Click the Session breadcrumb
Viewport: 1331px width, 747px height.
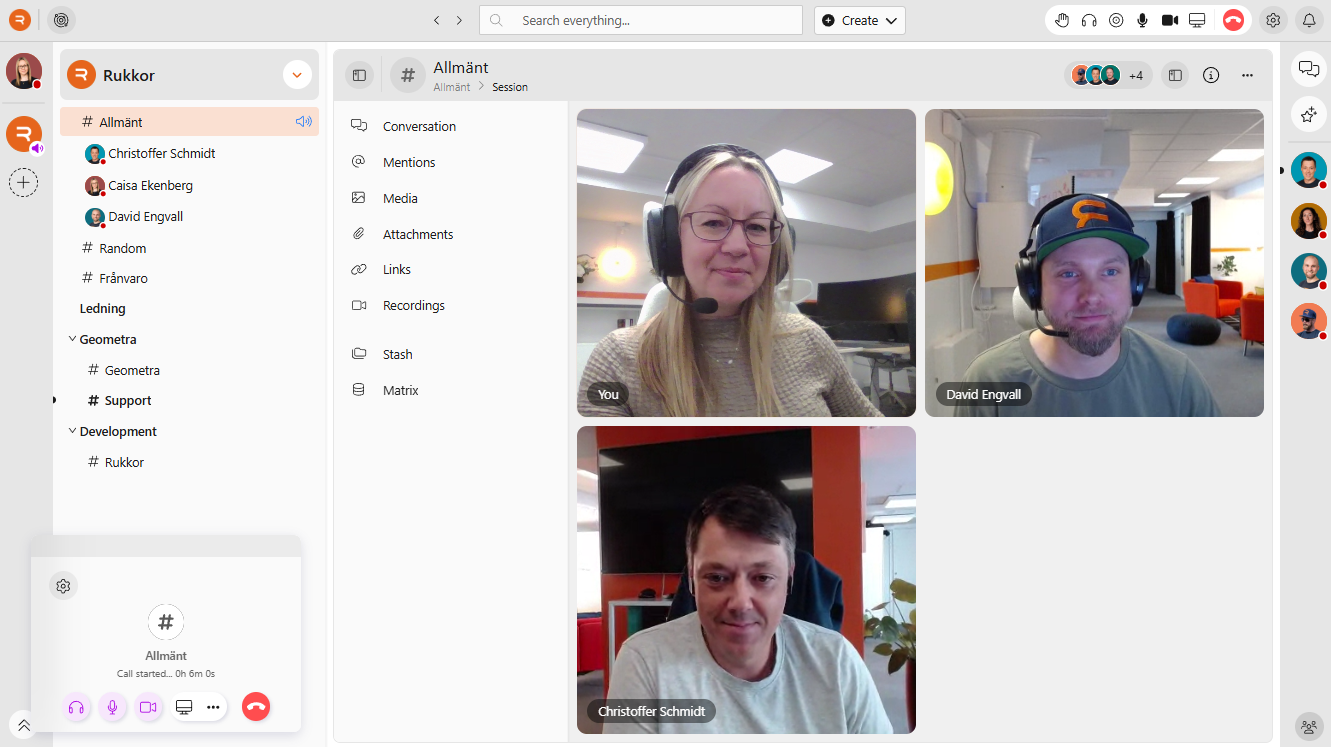coord(510,87)
